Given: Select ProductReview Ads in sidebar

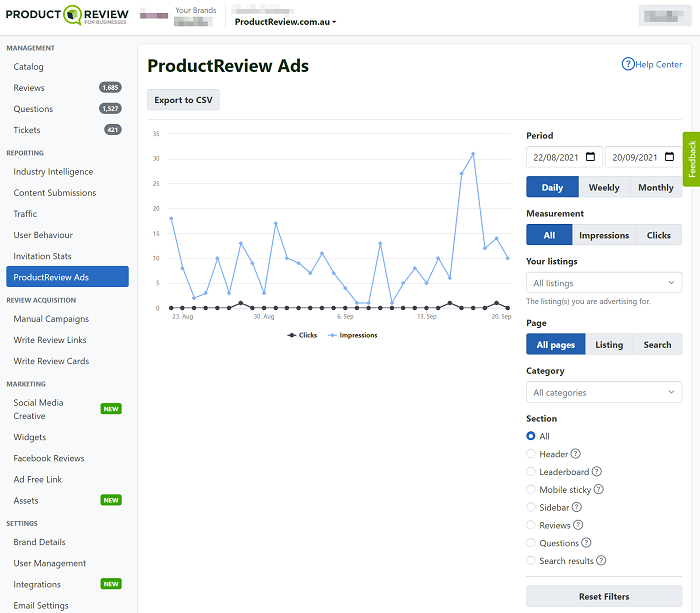Looking at the screenshot, I should [67, 277].
